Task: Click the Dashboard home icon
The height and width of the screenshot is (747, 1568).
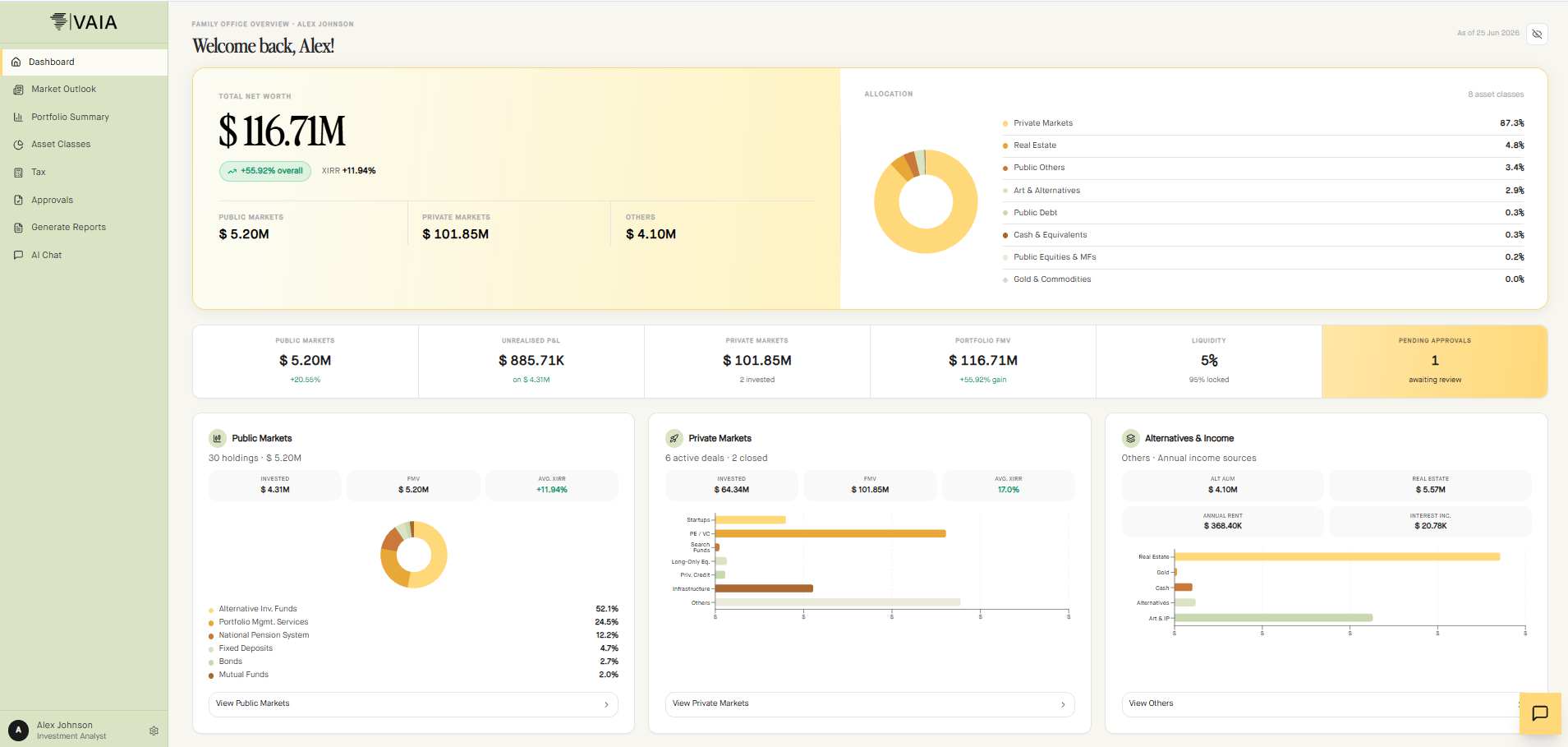Action: (16, 62)
